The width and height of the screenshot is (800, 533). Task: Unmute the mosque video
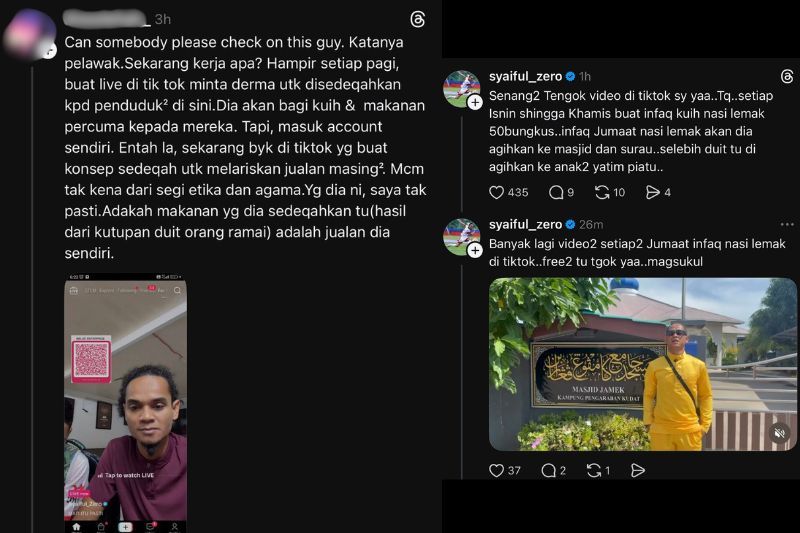click(779, 433)
